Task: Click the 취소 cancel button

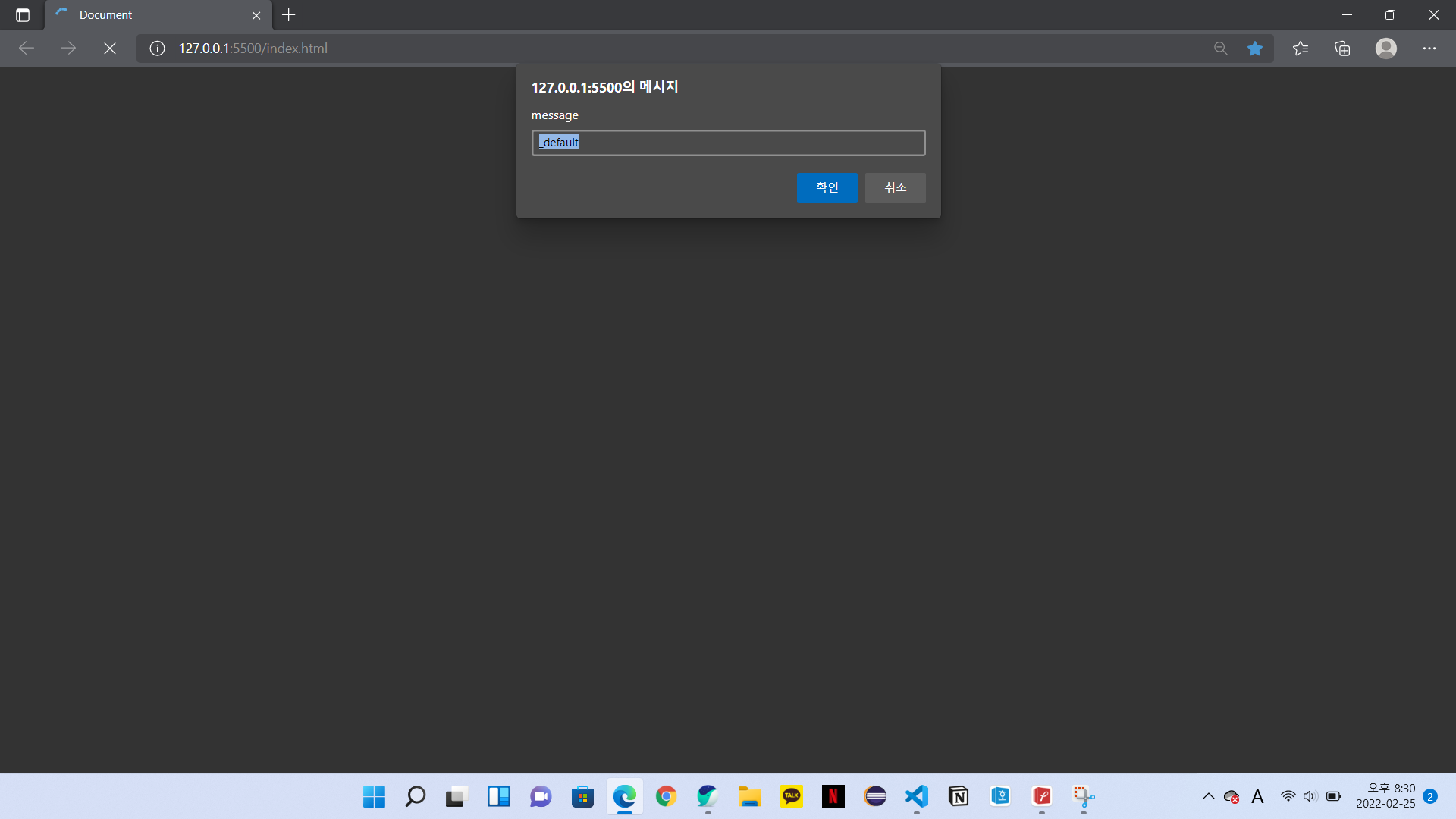Action: coord(895,187)
